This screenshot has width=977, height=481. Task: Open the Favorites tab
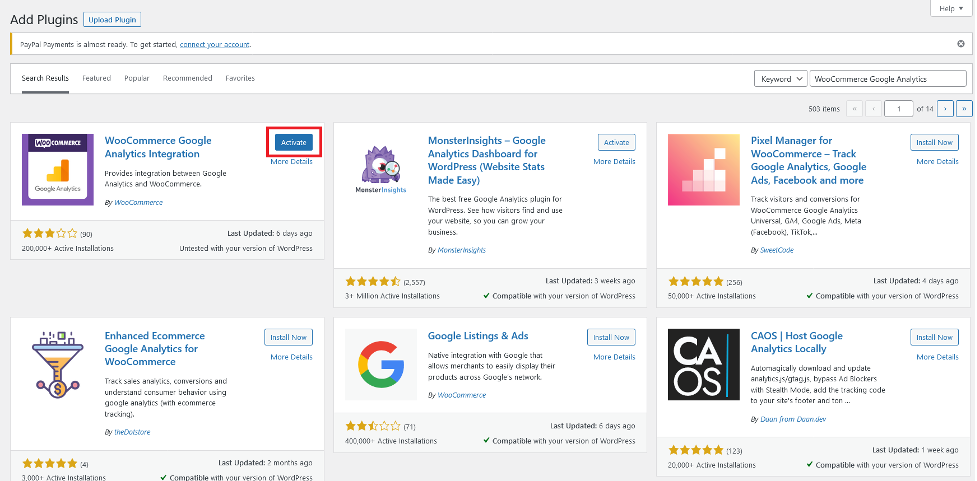[240, 79]
